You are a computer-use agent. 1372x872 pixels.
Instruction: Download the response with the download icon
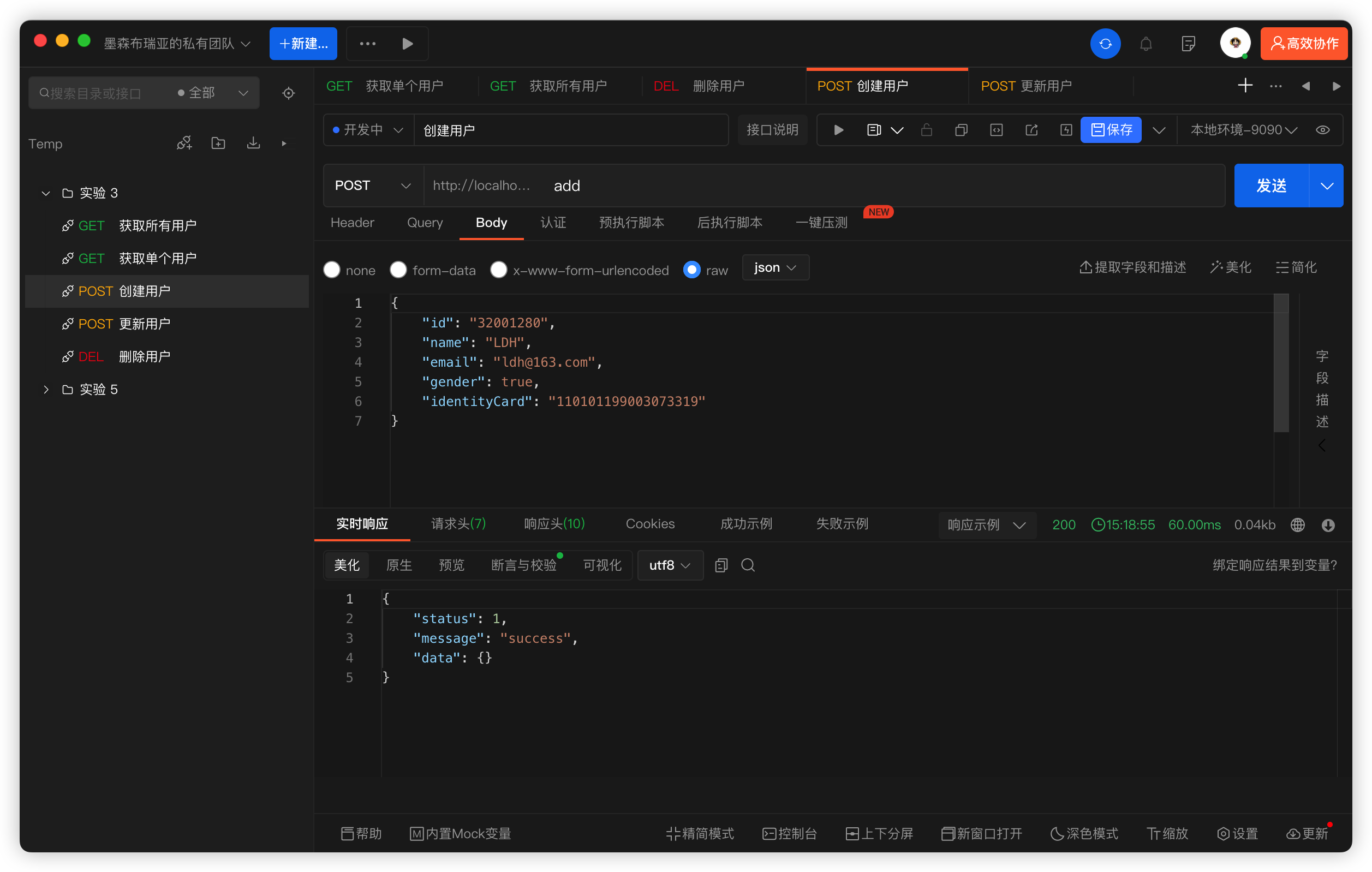click(1328, 524)
